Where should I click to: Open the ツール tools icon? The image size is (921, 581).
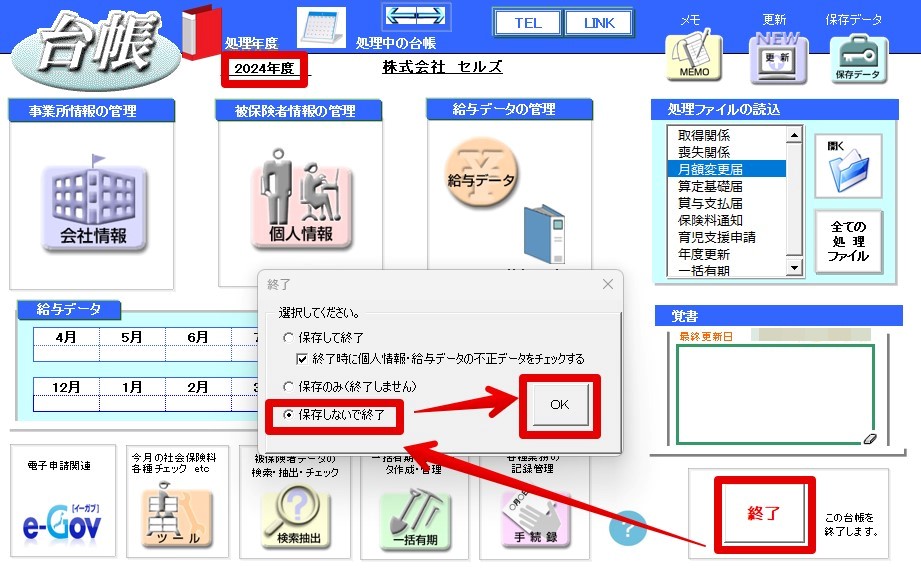point(177,516)
